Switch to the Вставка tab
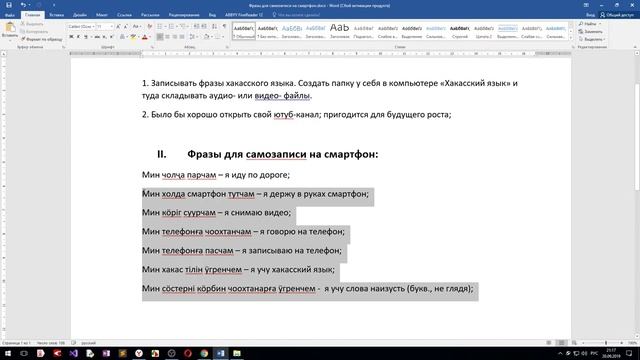The height and width of the screenshot is (360, 640). click(x=56, y=15)
